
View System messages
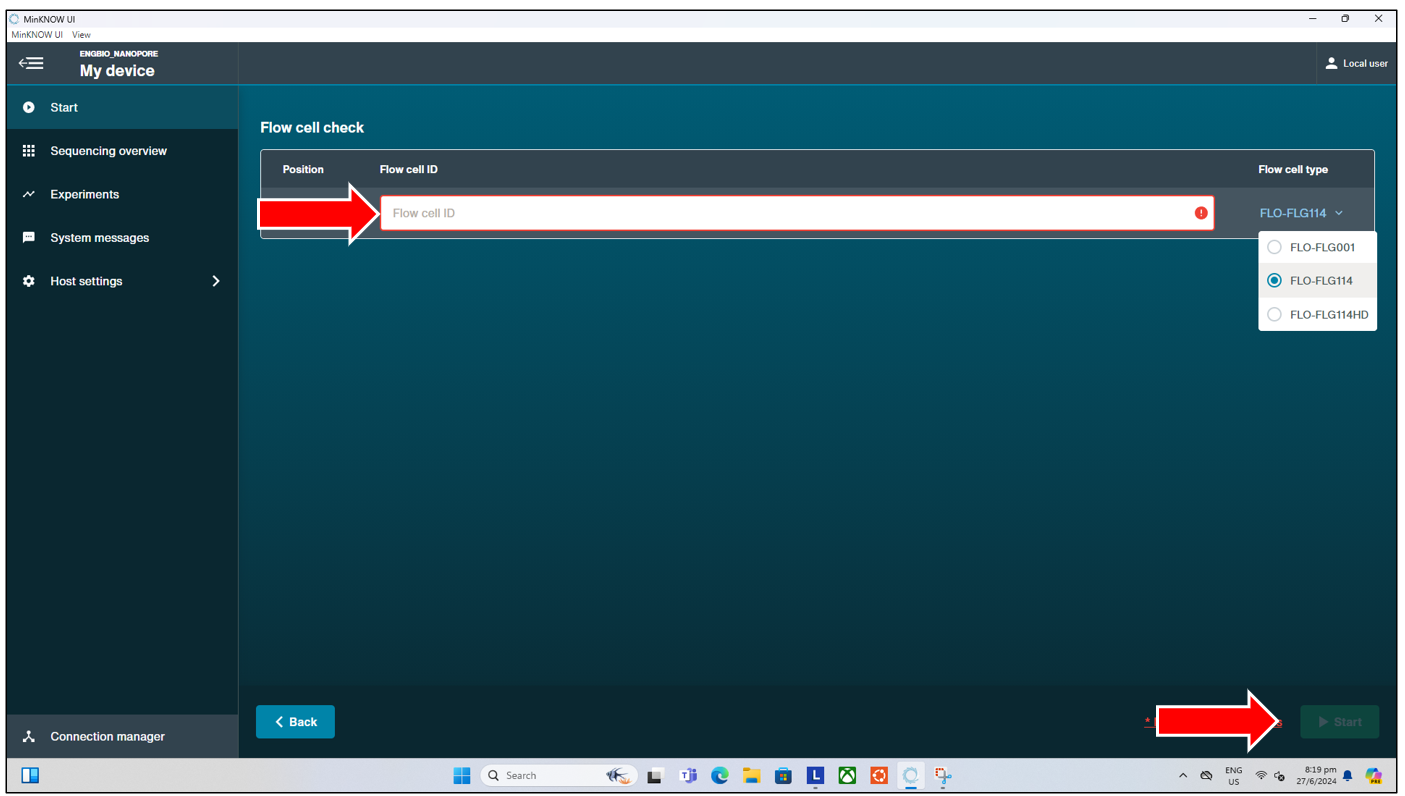[x=122, y=238]
